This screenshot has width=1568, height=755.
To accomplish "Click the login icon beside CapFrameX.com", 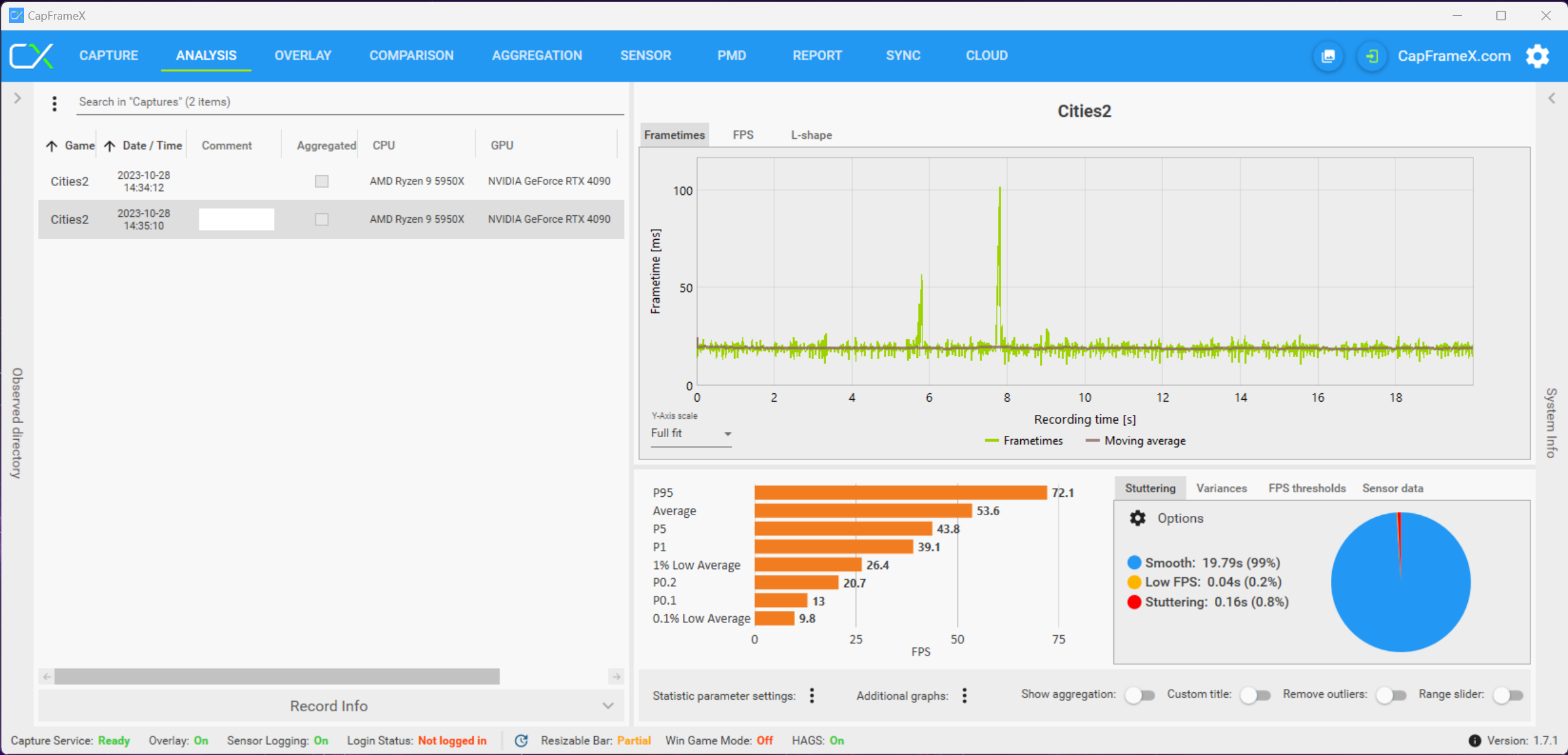I will pos(1372,56).
